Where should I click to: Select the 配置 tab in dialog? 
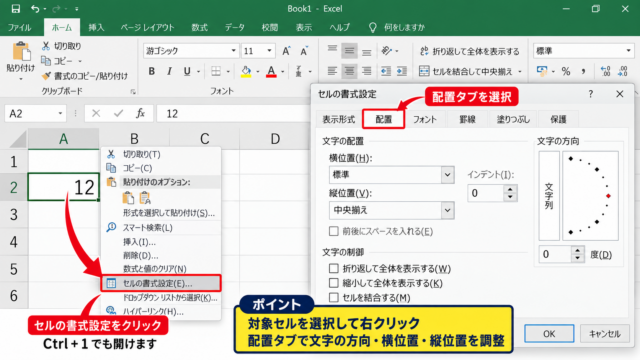coord(384,119)
